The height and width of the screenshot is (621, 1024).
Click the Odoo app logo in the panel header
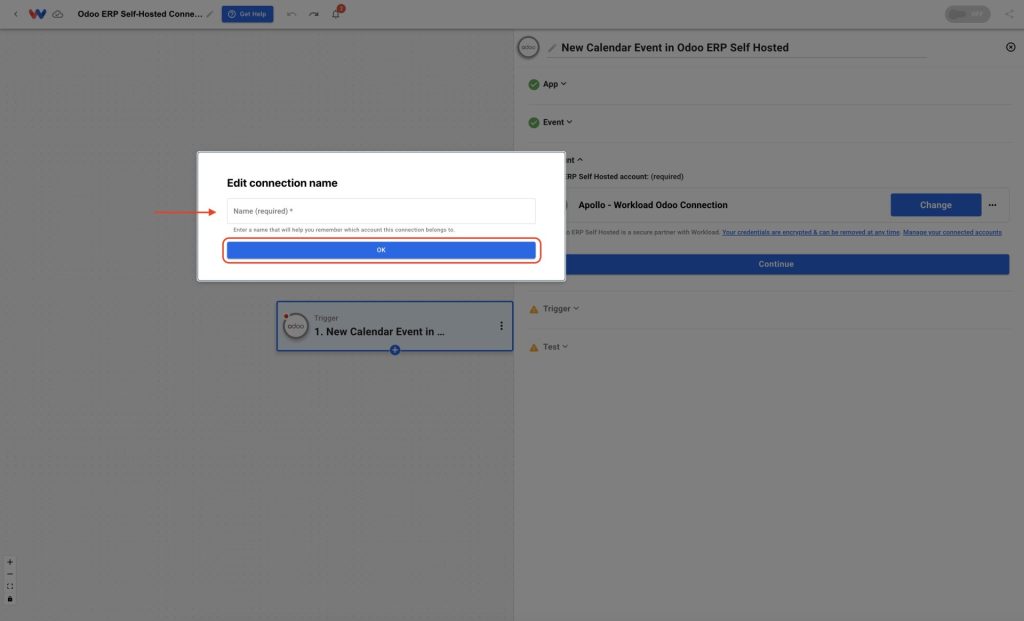pos(528,47)
